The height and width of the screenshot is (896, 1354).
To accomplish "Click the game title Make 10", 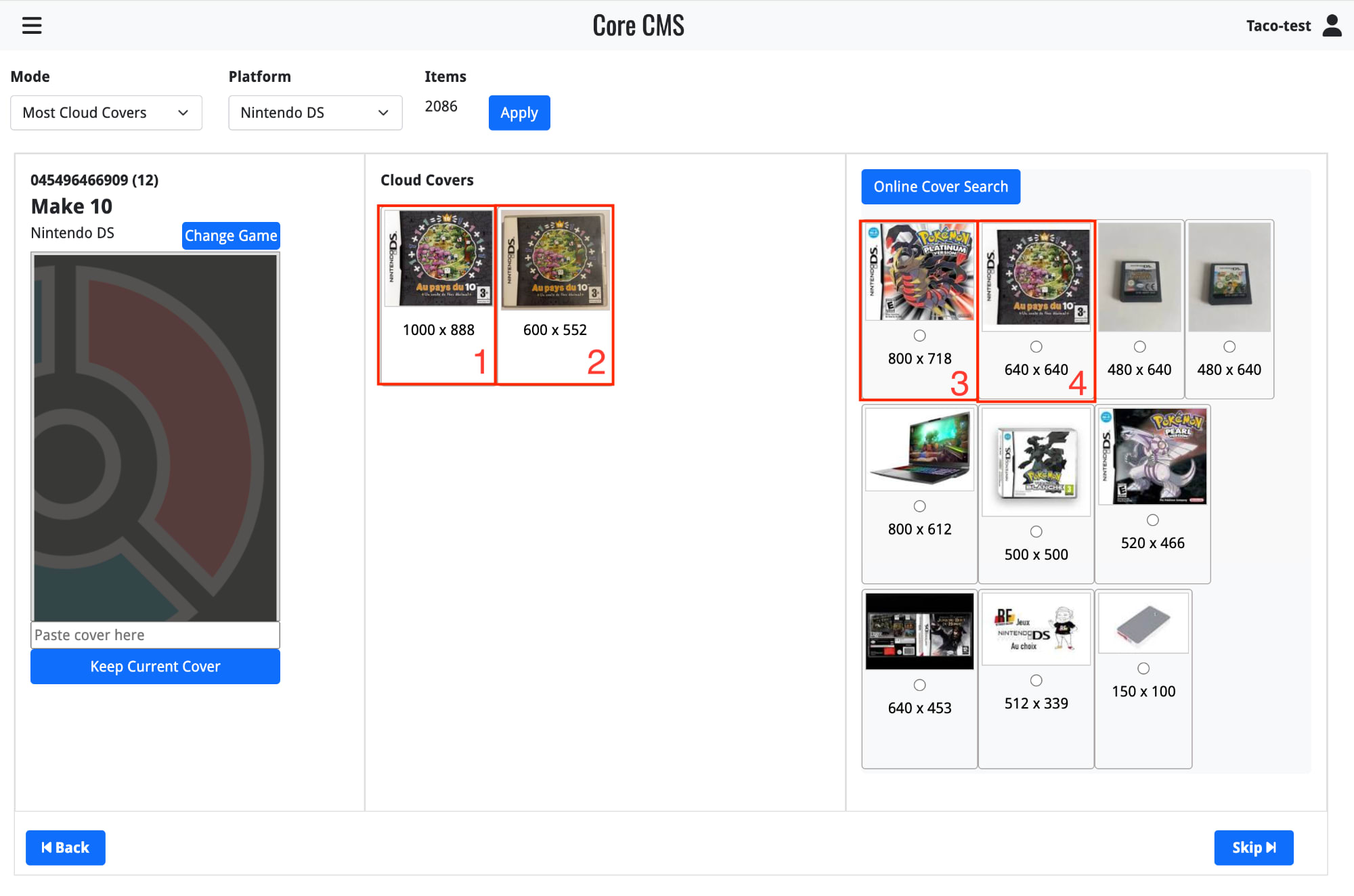I will click(72, 206).
